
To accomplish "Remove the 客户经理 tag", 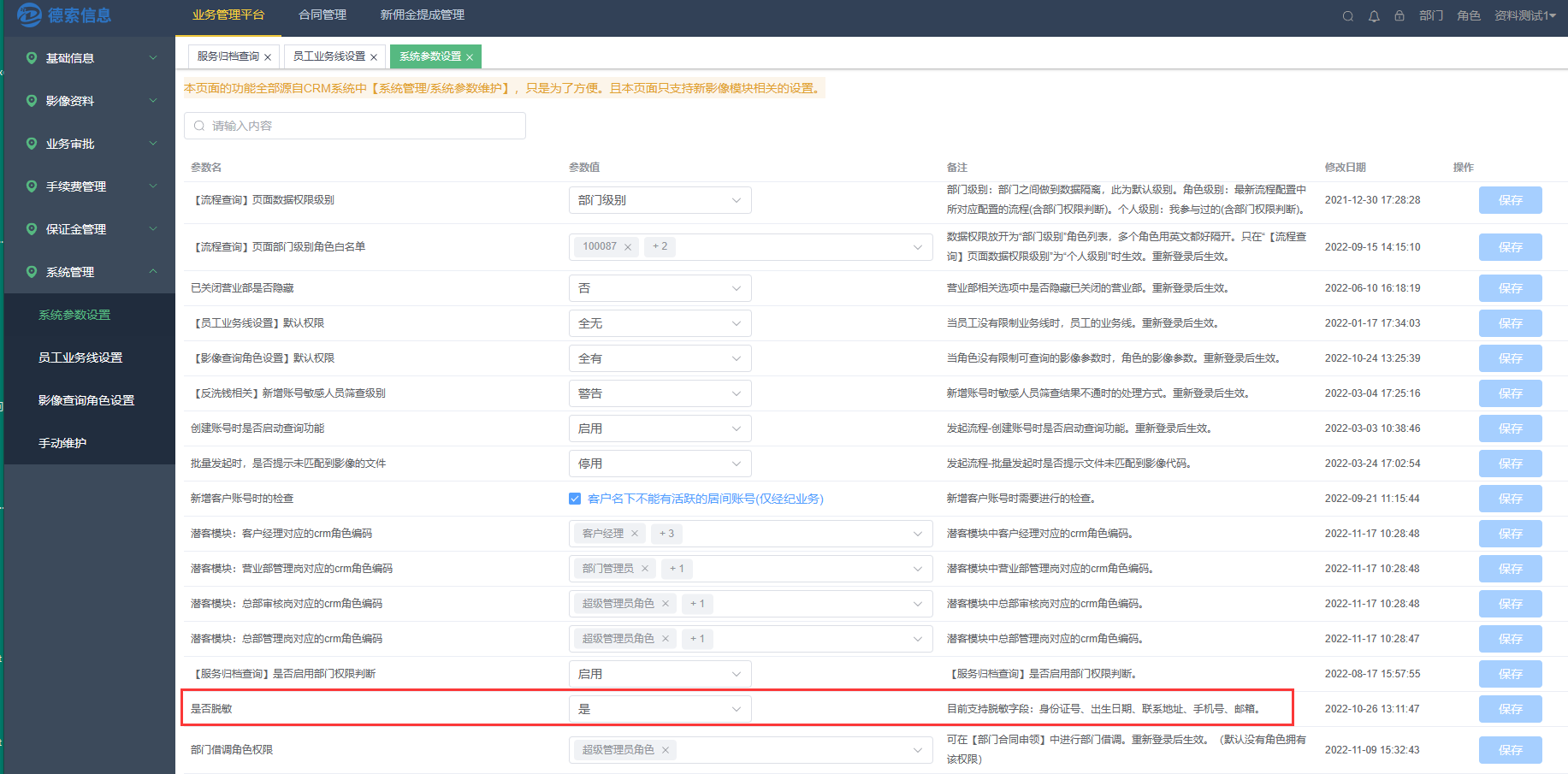I will tap(635, 534).
